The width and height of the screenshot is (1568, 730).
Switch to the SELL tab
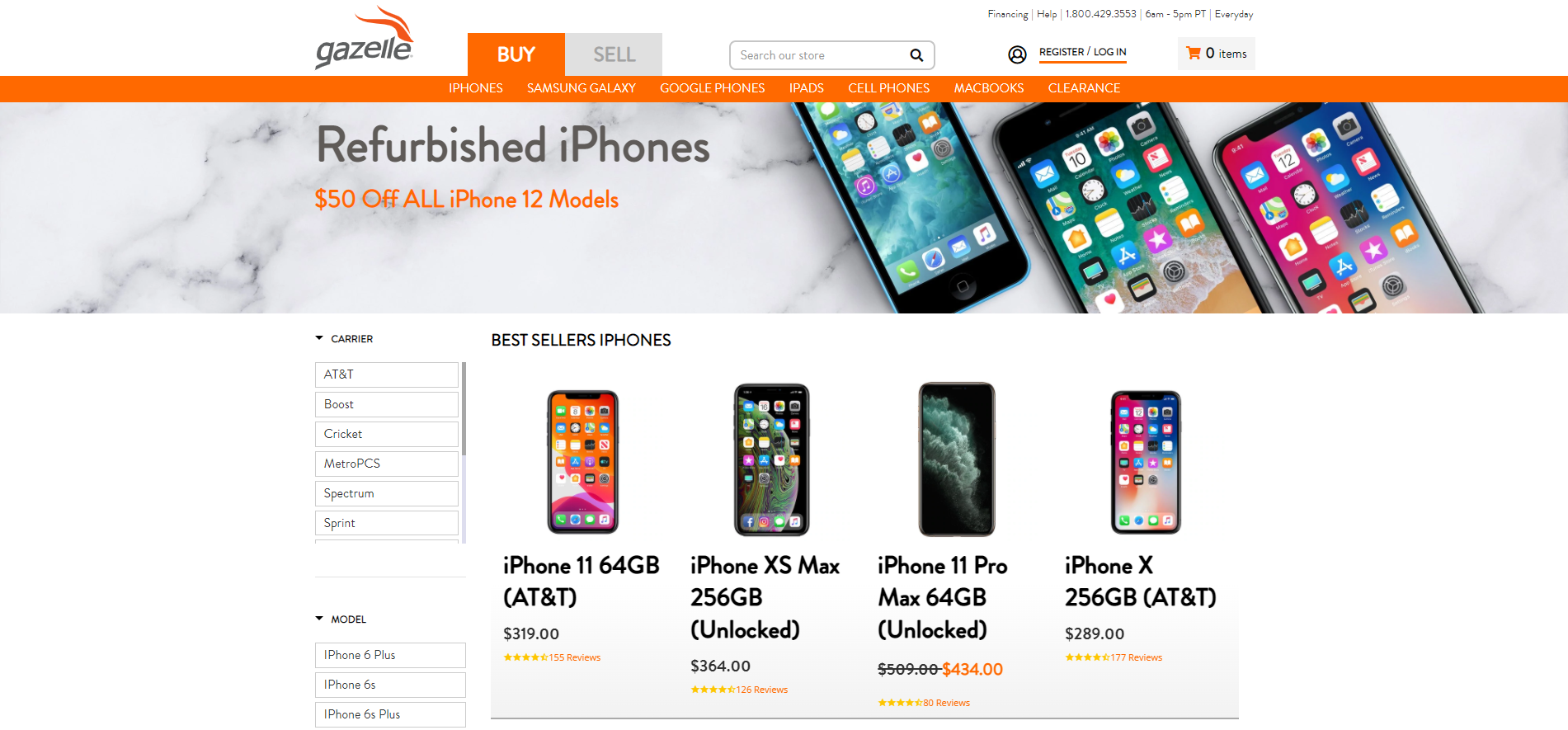coord(614,54)
